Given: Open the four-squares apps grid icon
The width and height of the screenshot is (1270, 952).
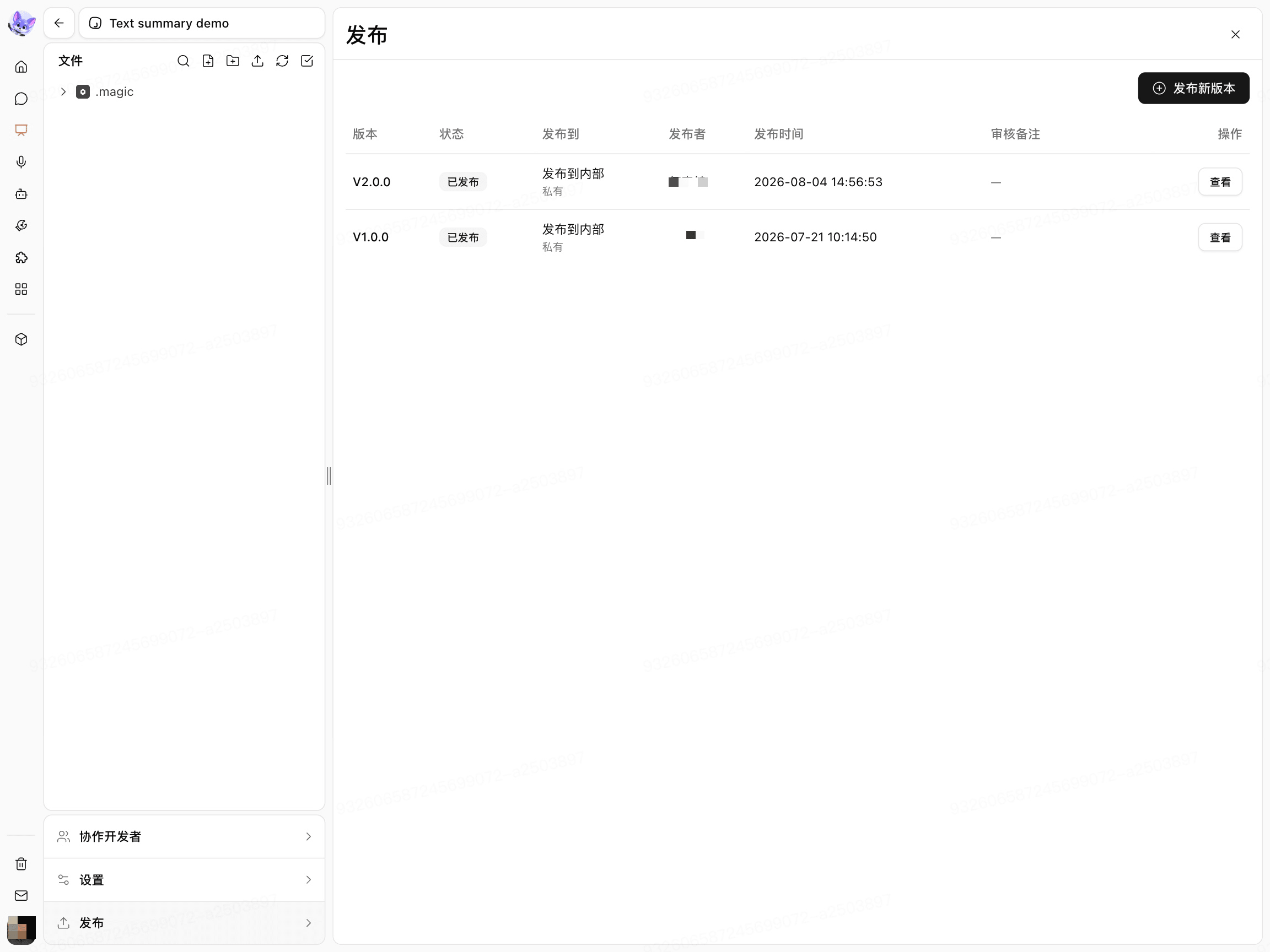Looking at the screenshot, I should pyautogui.click(x=21, y=289).
